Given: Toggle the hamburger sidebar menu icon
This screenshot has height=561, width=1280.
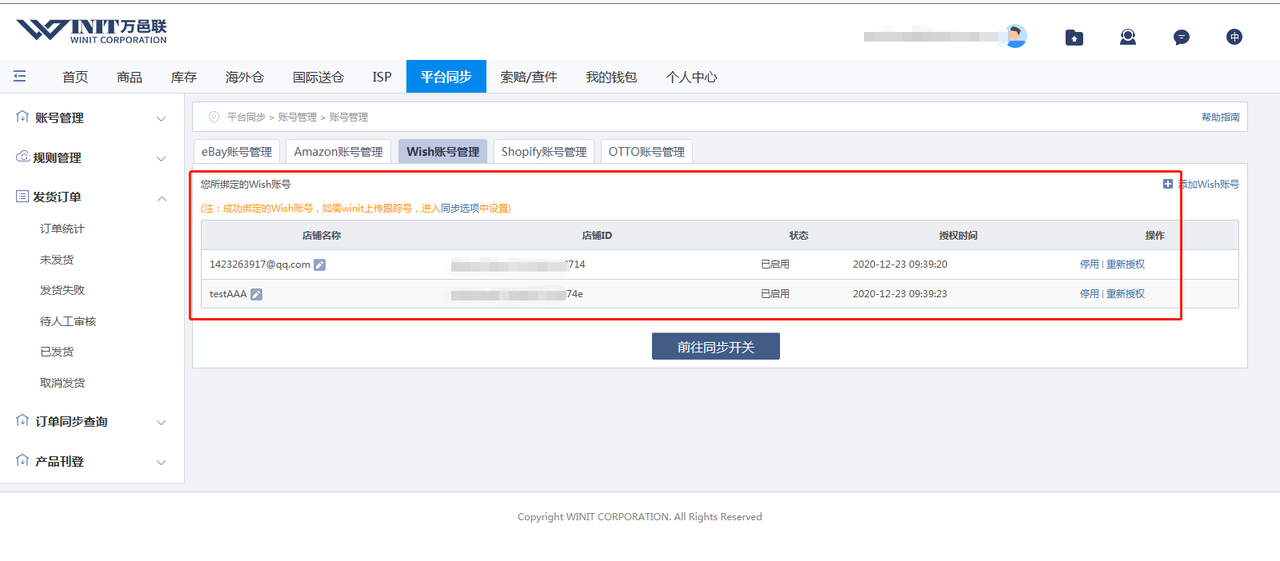Looking at the screenshot, I should click(20, 76).
